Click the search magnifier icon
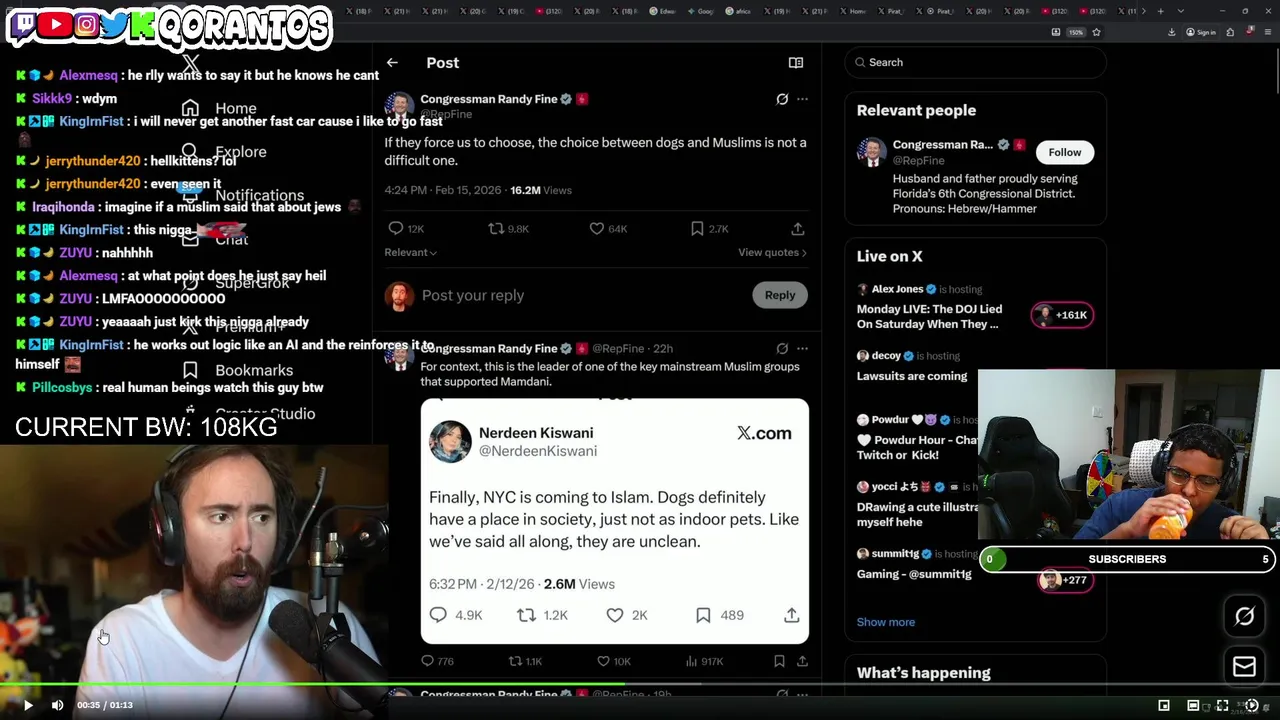 click(x=859, y=62)
